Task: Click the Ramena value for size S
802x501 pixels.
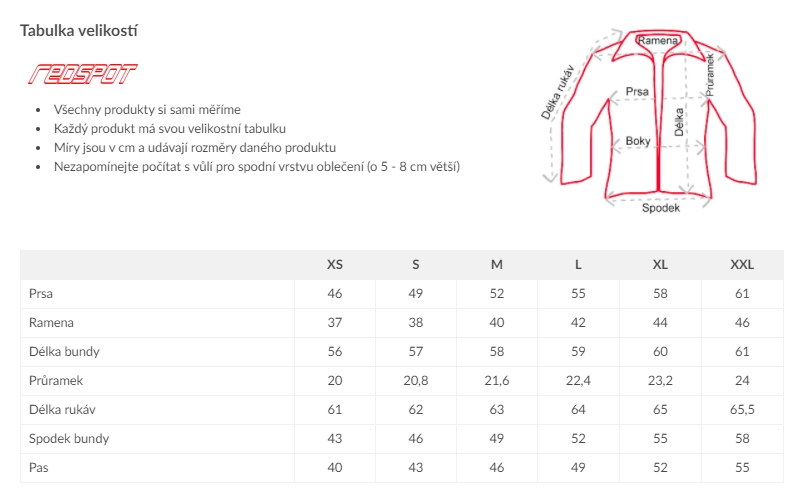Action: coord(416,323)
